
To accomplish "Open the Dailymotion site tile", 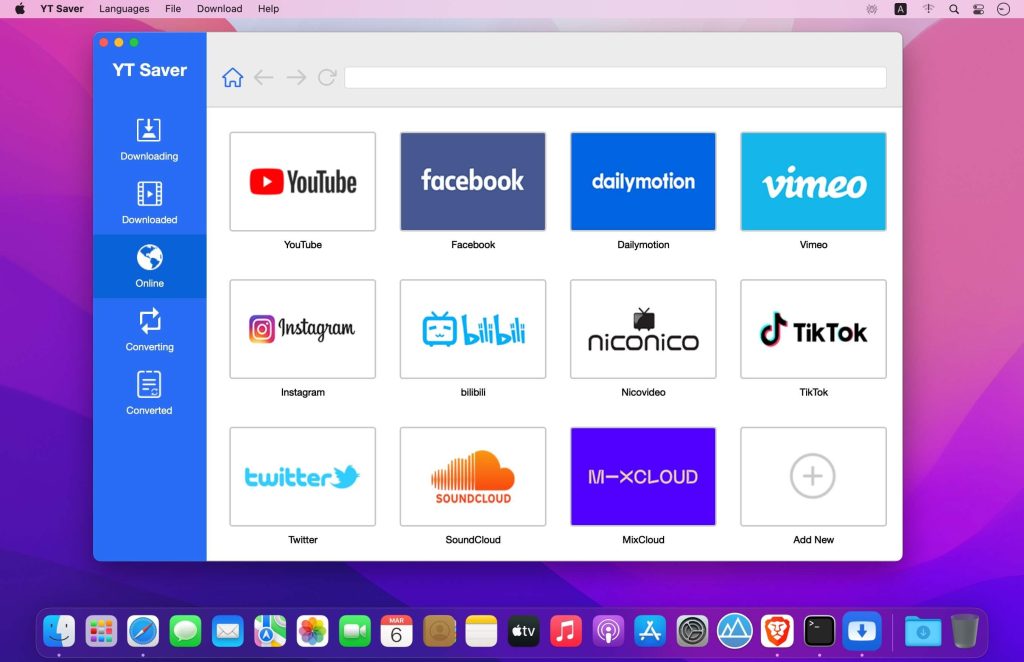I will tap(643, 181).
